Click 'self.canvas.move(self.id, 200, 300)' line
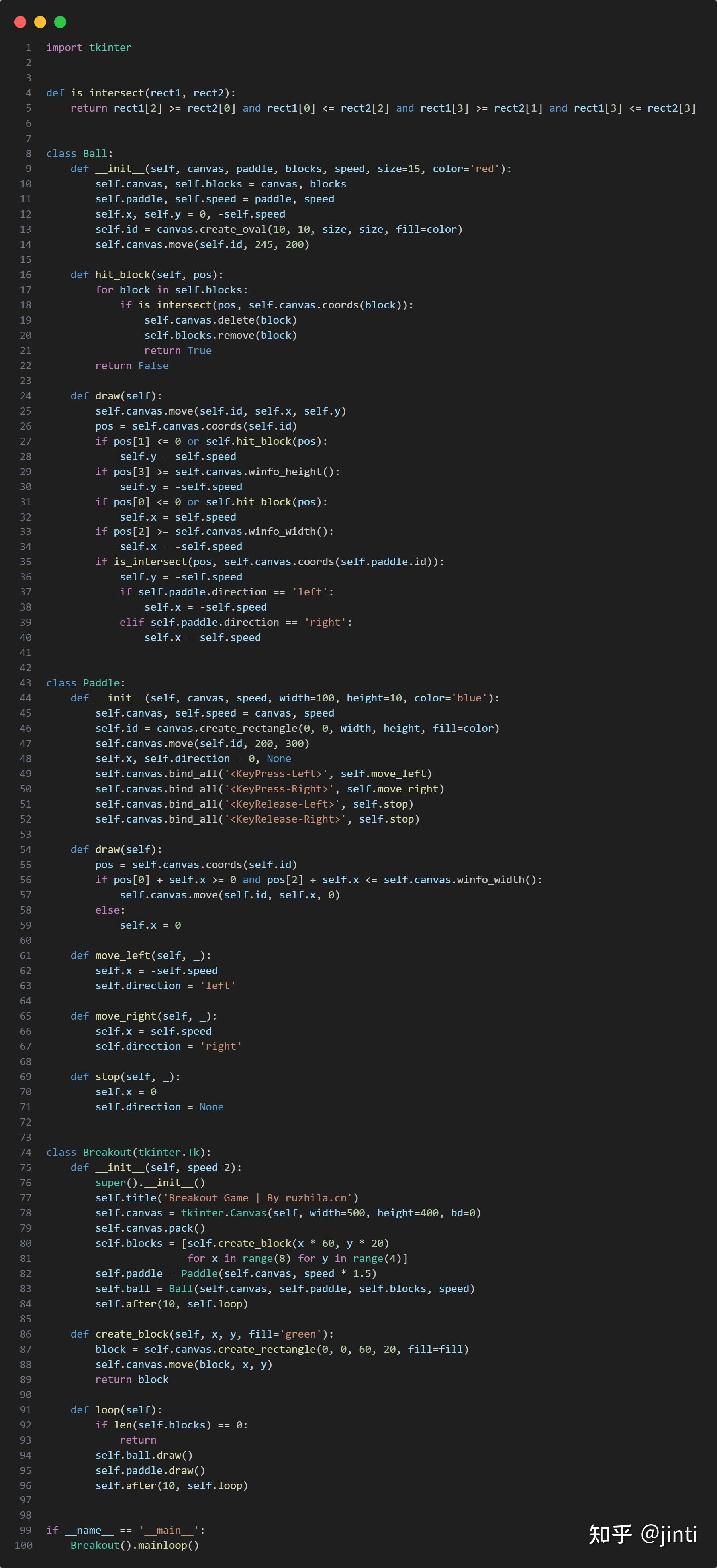 [x=202, y=743]
